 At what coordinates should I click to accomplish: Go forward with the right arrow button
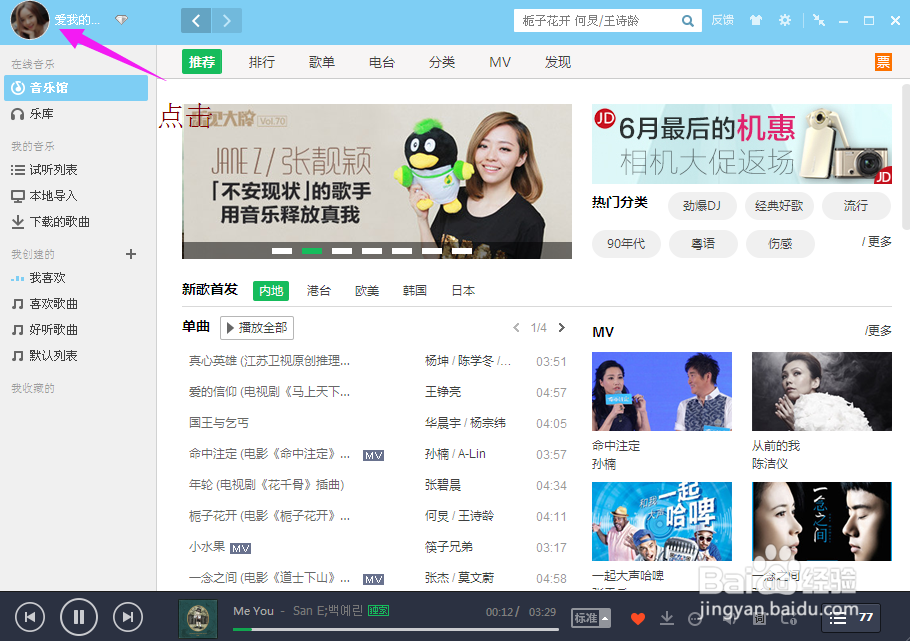tap(227, 21)
